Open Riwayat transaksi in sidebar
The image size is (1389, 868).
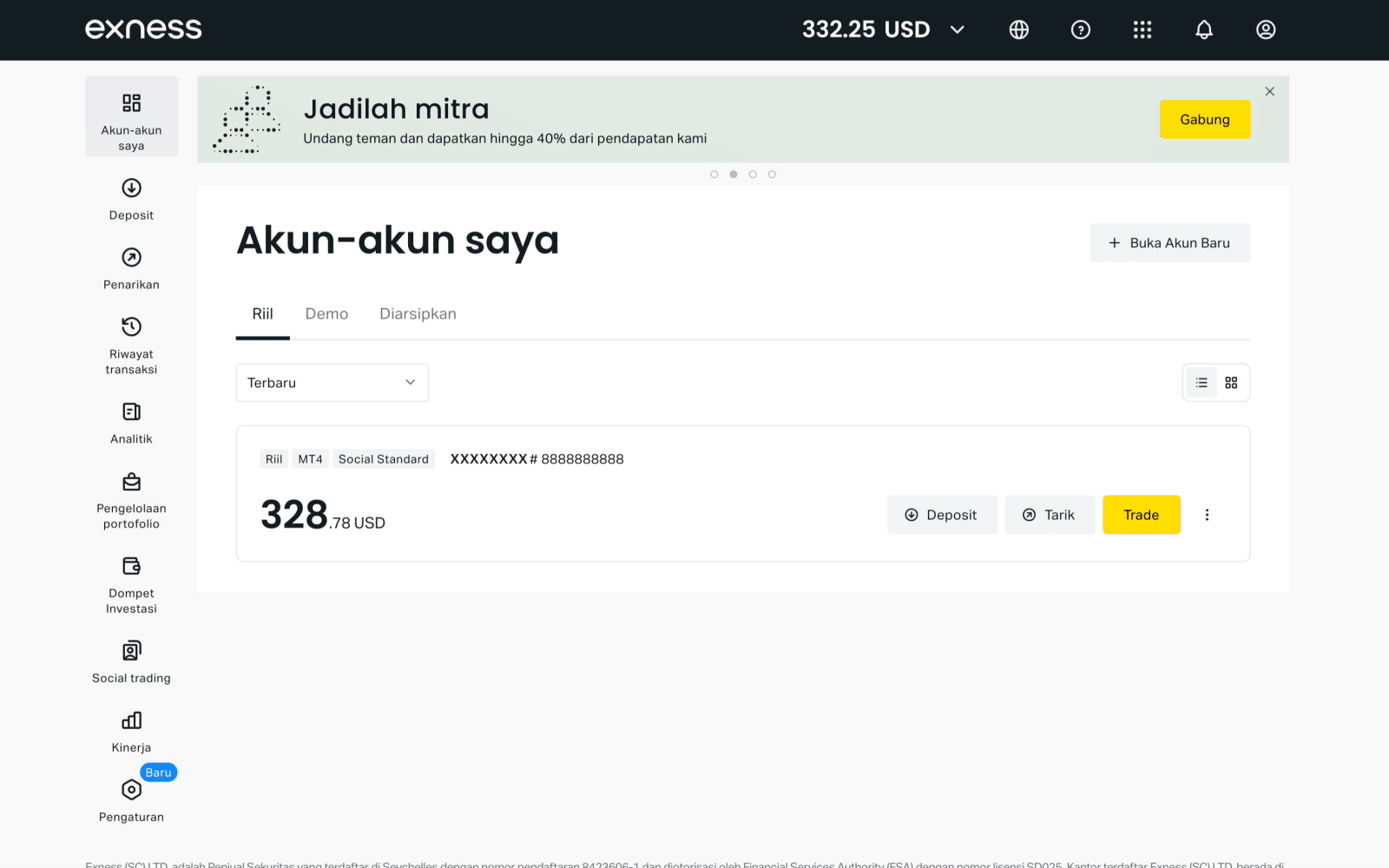131,345
